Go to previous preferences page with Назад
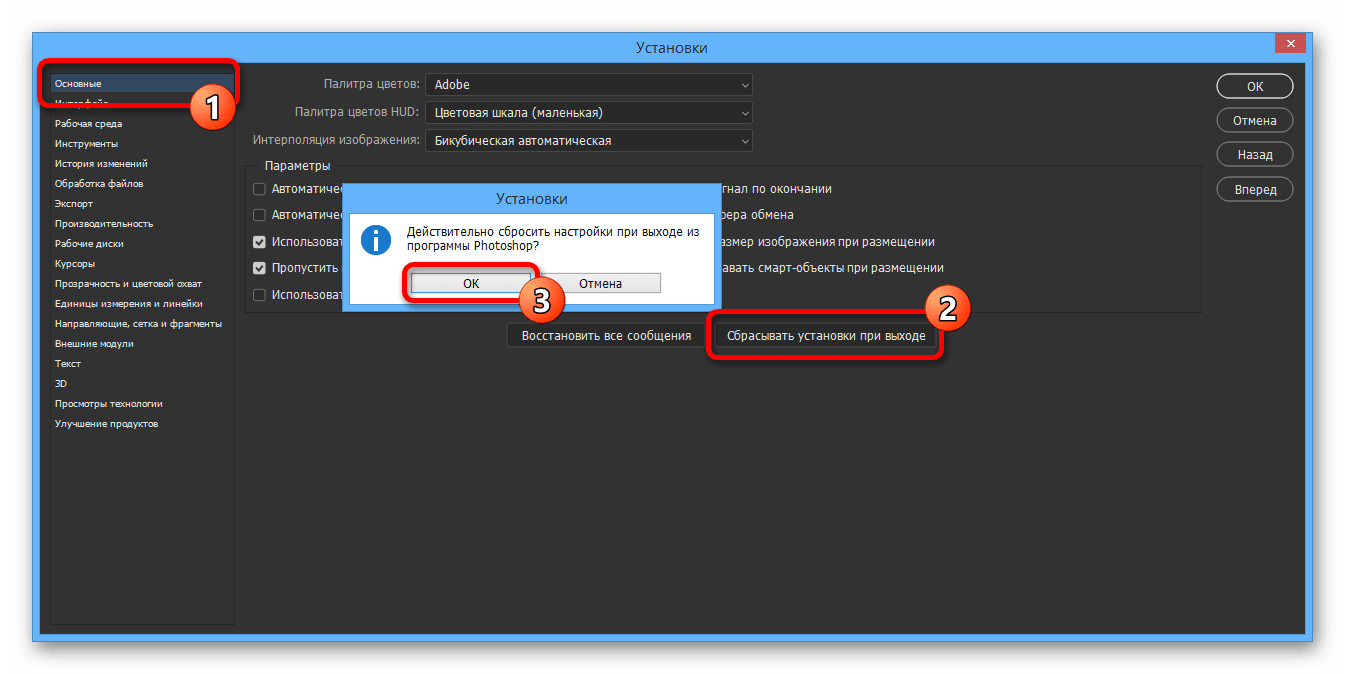 point(1254,155)
